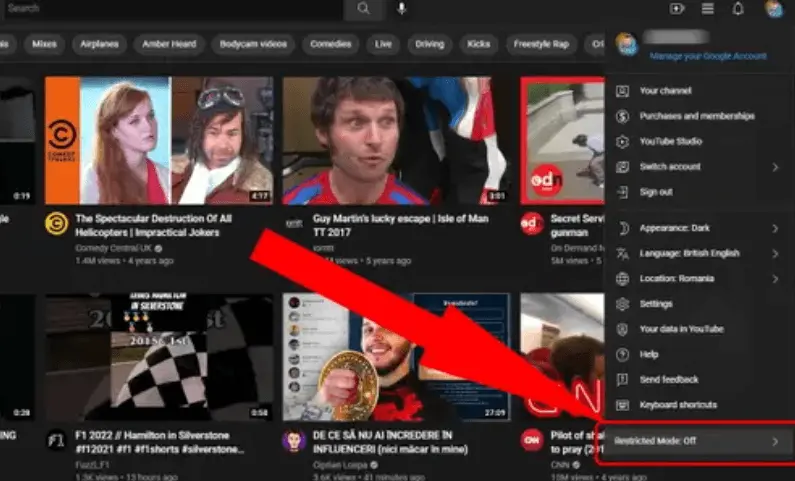Choose Sign out from menu
795x481 pixels.
pyautogui.click(x=700, y=192)
